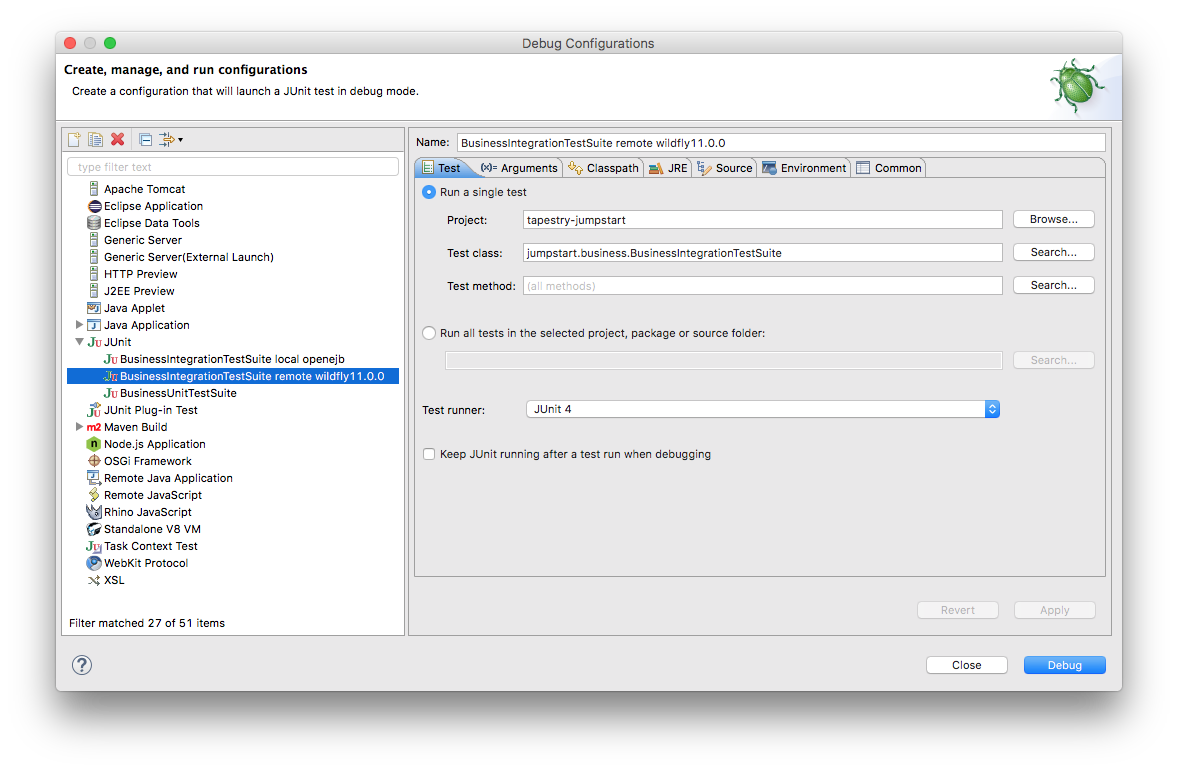Viewport: 1178px width, 771px height.
Task: Select the Maven Build configuration type
Action: 135,427
